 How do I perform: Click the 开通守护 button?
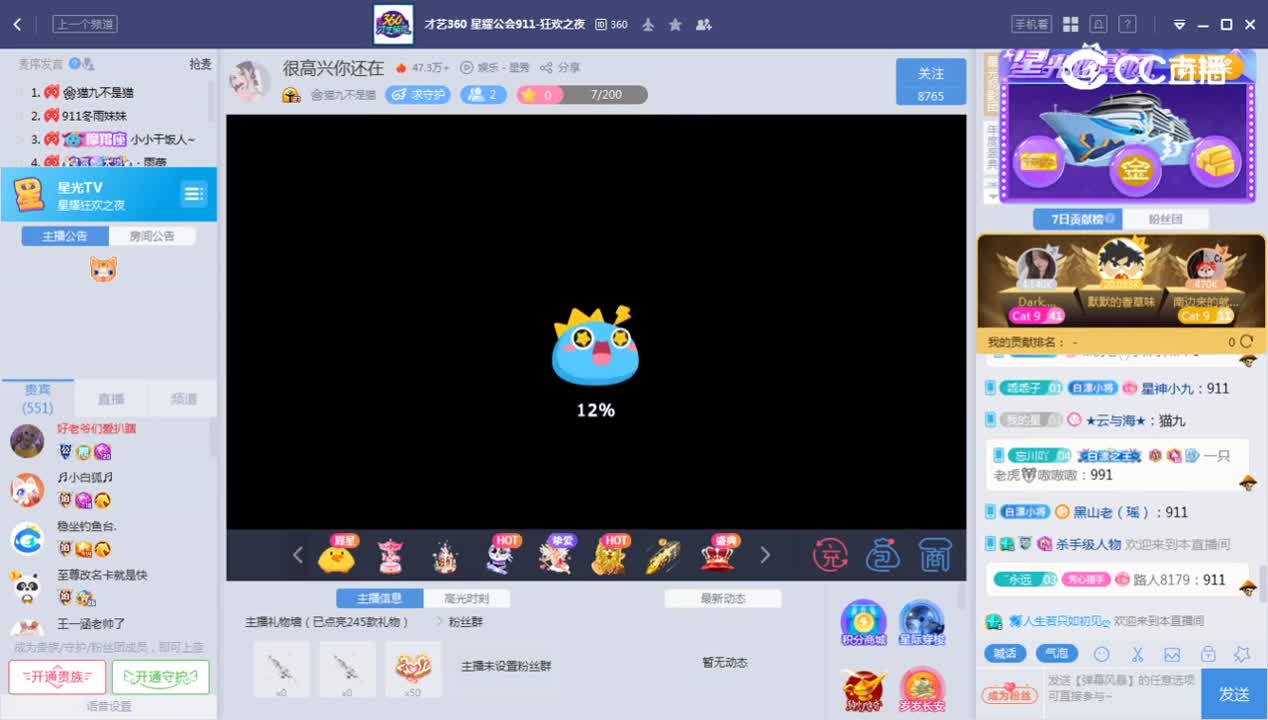[x=160, y=677]
